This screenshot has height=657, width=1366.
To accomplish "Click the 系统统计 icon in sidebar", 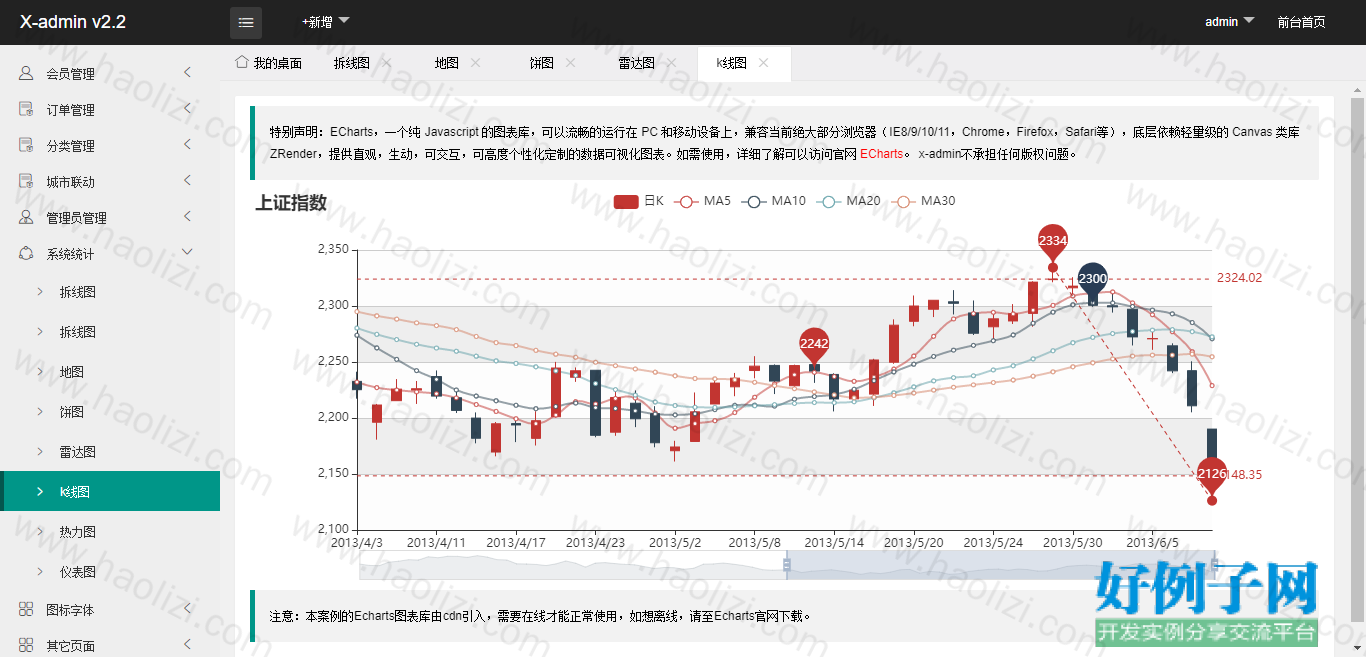I will [26, 254].
